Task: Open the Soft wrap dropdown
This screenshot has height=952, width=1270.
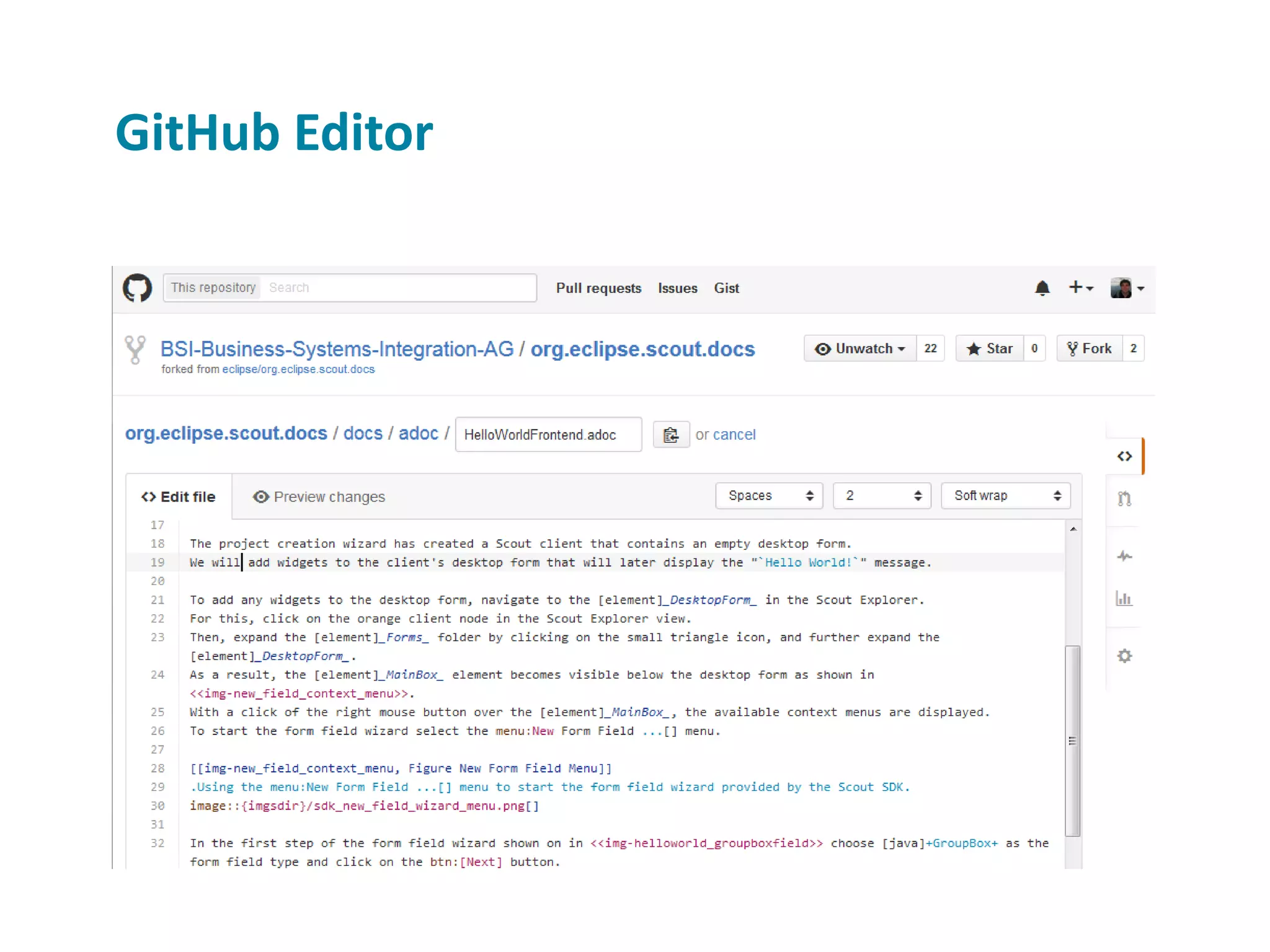Action: 1006,496
